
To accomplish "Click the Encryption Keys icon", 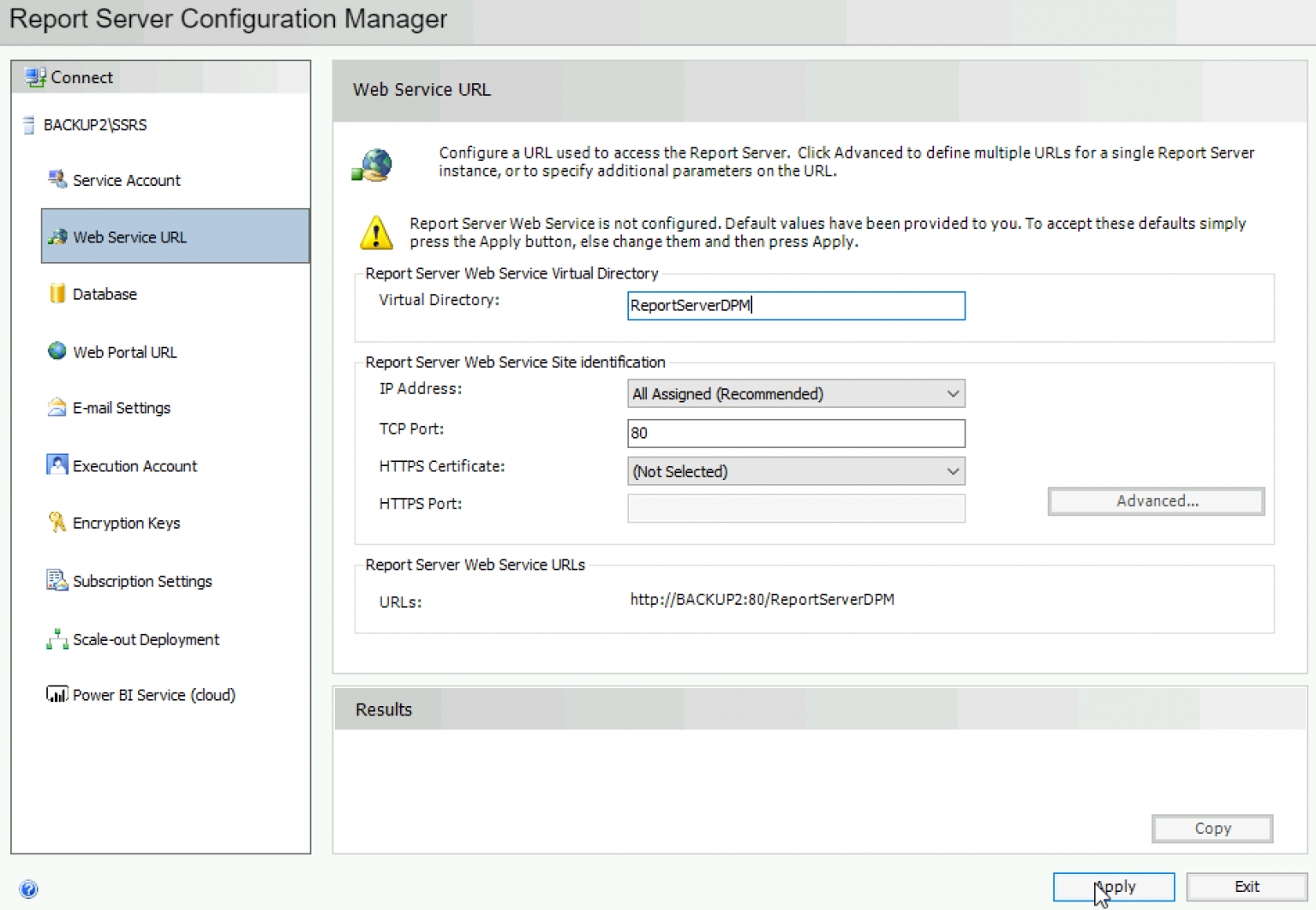I will (x=57, y=523).
